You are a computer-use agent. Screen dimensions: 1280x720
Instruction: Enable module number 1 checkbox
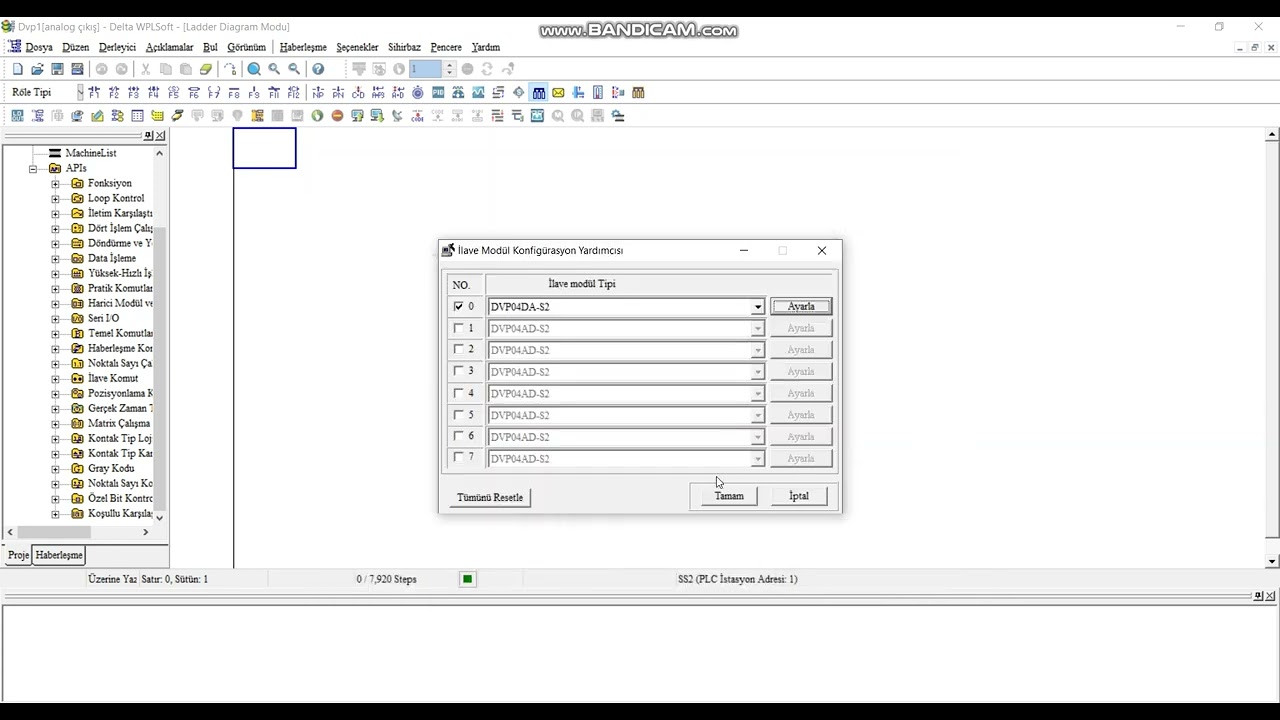click(x=459, y=328)
